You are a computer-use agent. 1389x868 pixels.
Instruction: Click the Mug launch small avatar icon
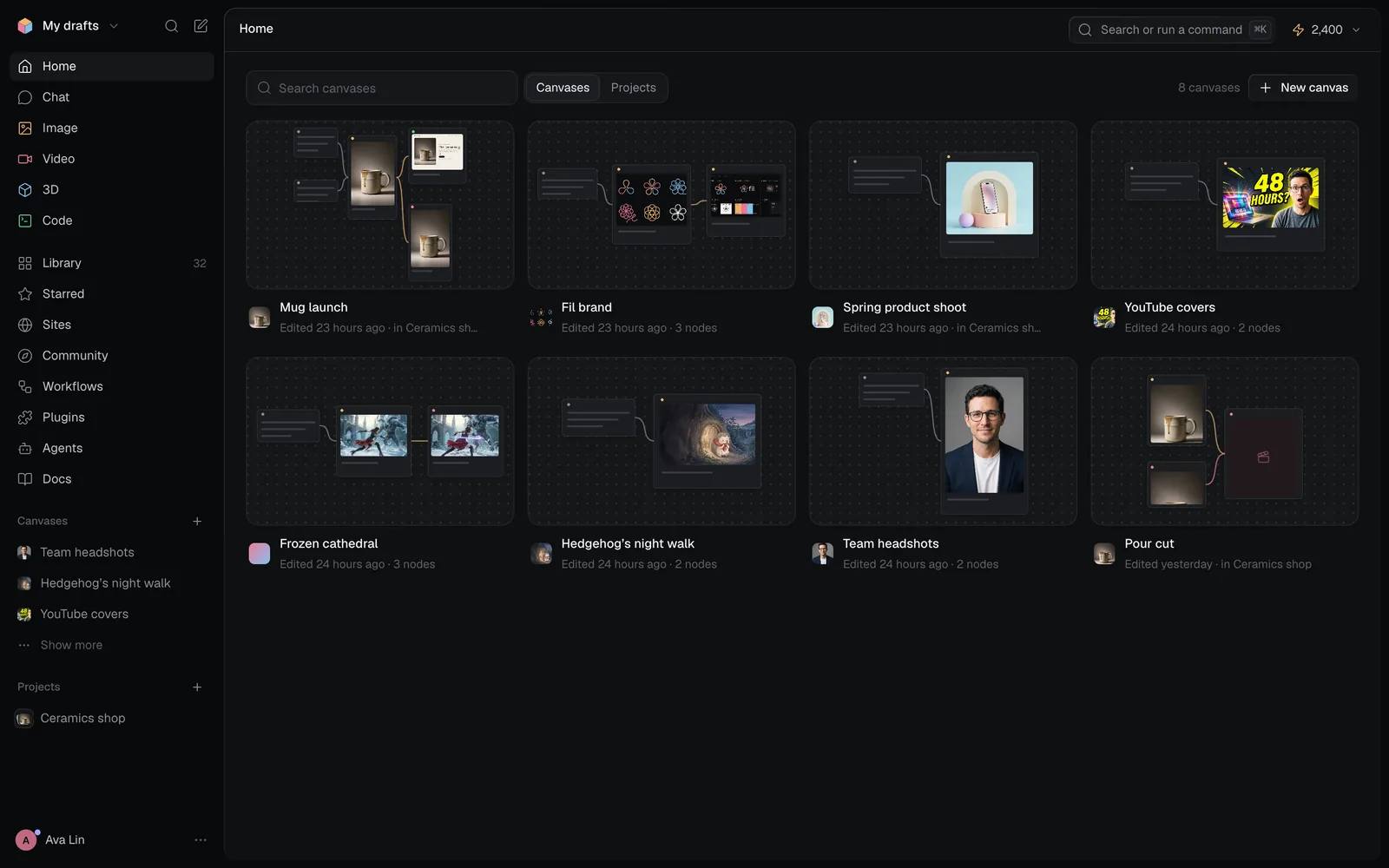point(260,318)
